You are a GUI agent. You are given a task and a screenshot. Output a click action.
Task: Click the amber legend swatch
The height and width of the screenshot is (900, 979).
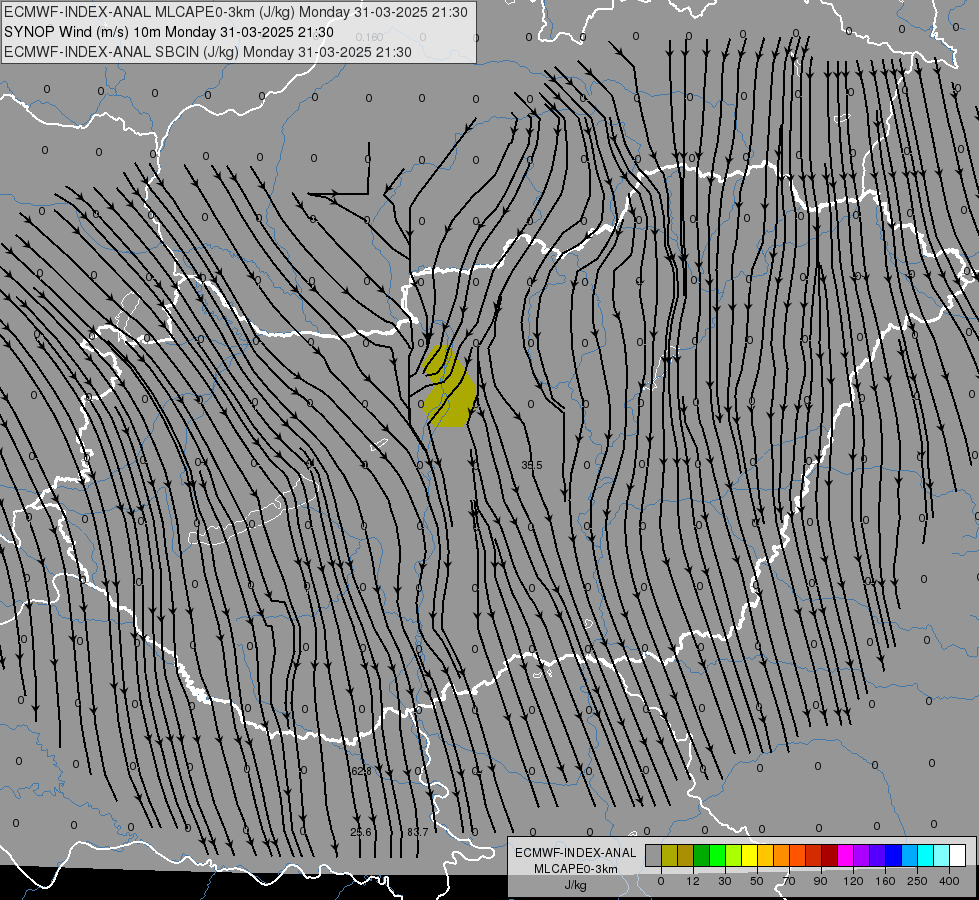click(765, 855)
